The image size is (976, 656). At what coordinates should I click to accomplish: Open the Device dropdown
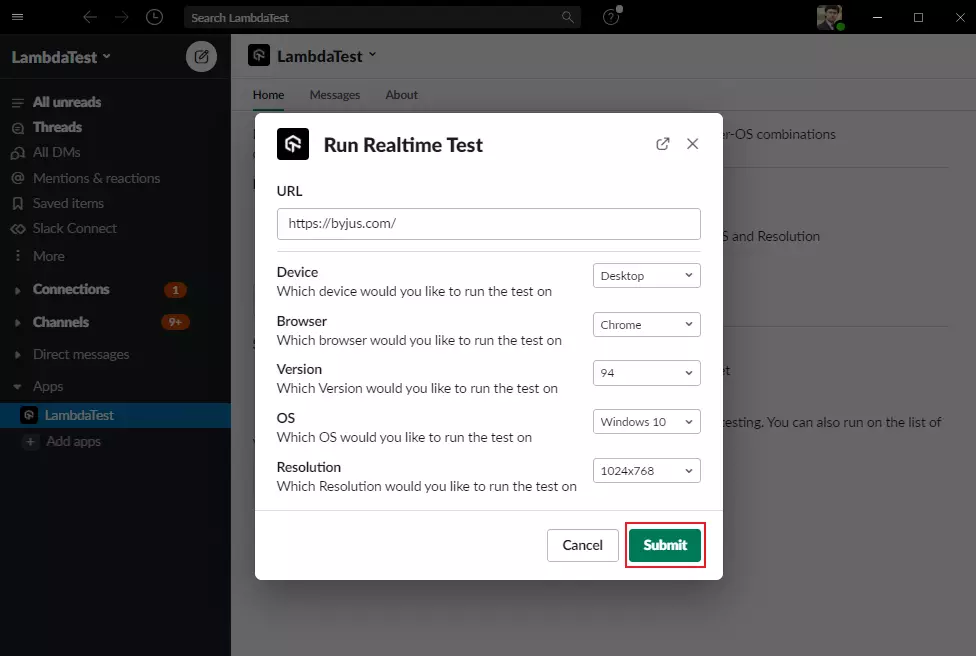click(646, 275)
